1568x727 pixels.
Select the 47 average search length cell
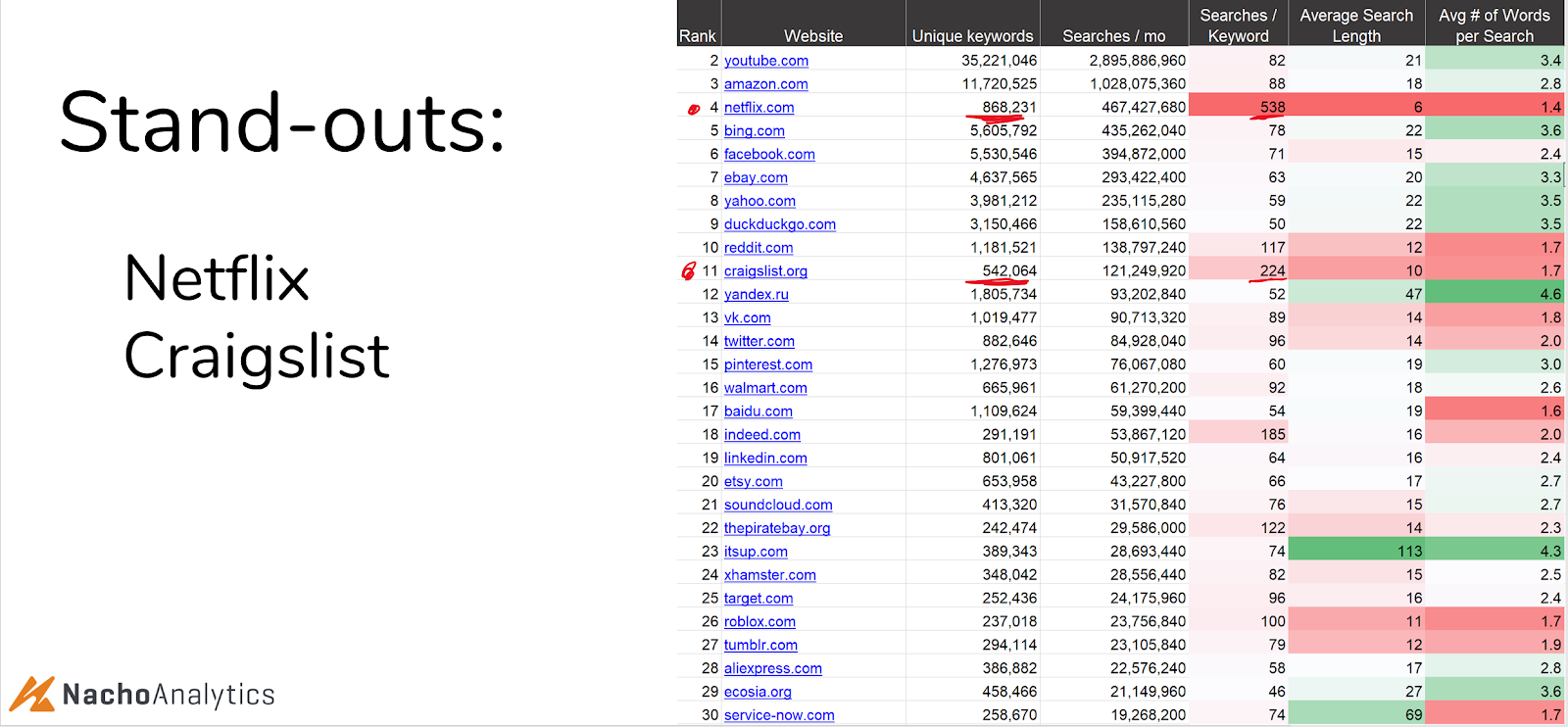coord(1356,295)
